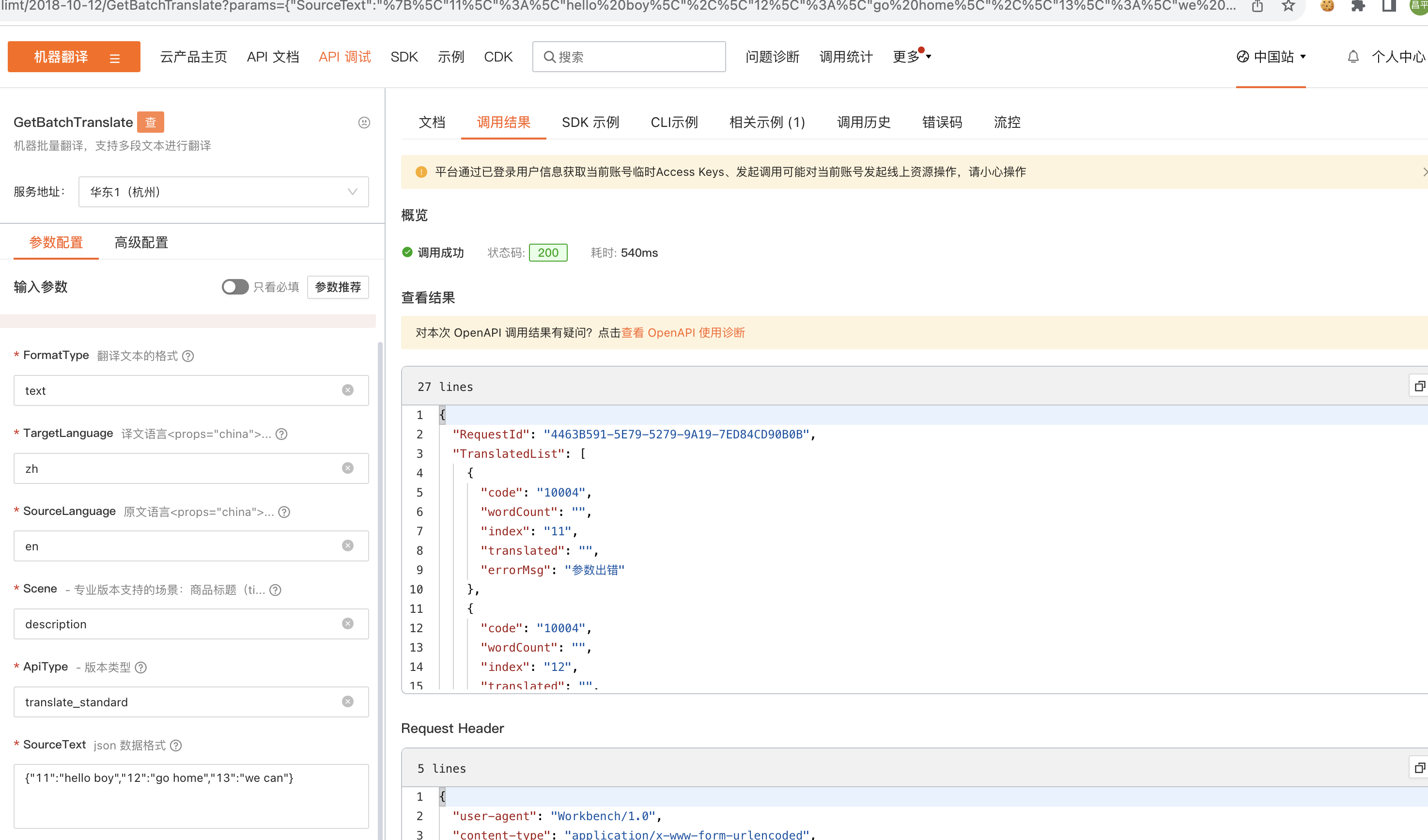Clear the ApiType translate_standard value
Image resolution: width=1428 pixels, height=840 pixels.
tap(348, 701)
